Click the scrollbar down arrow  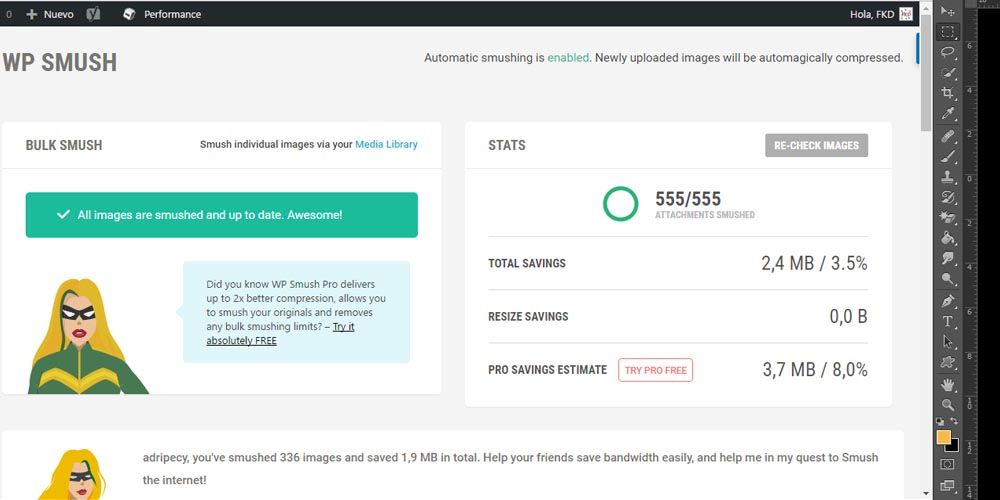pyautogui.click(x=926, y=494)
